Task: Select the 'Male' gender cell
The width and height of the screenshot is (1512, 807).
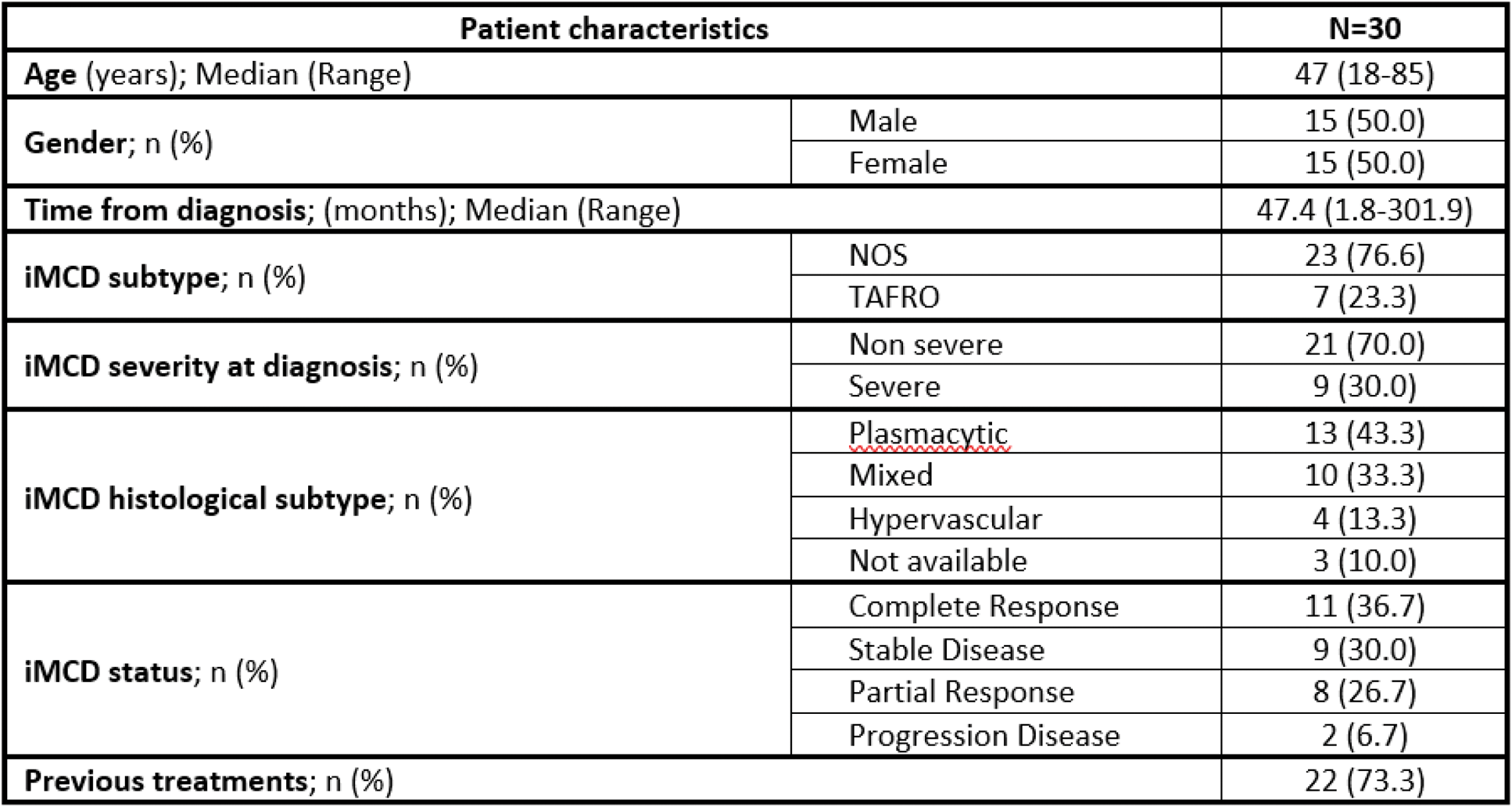Action: (883, 121)
